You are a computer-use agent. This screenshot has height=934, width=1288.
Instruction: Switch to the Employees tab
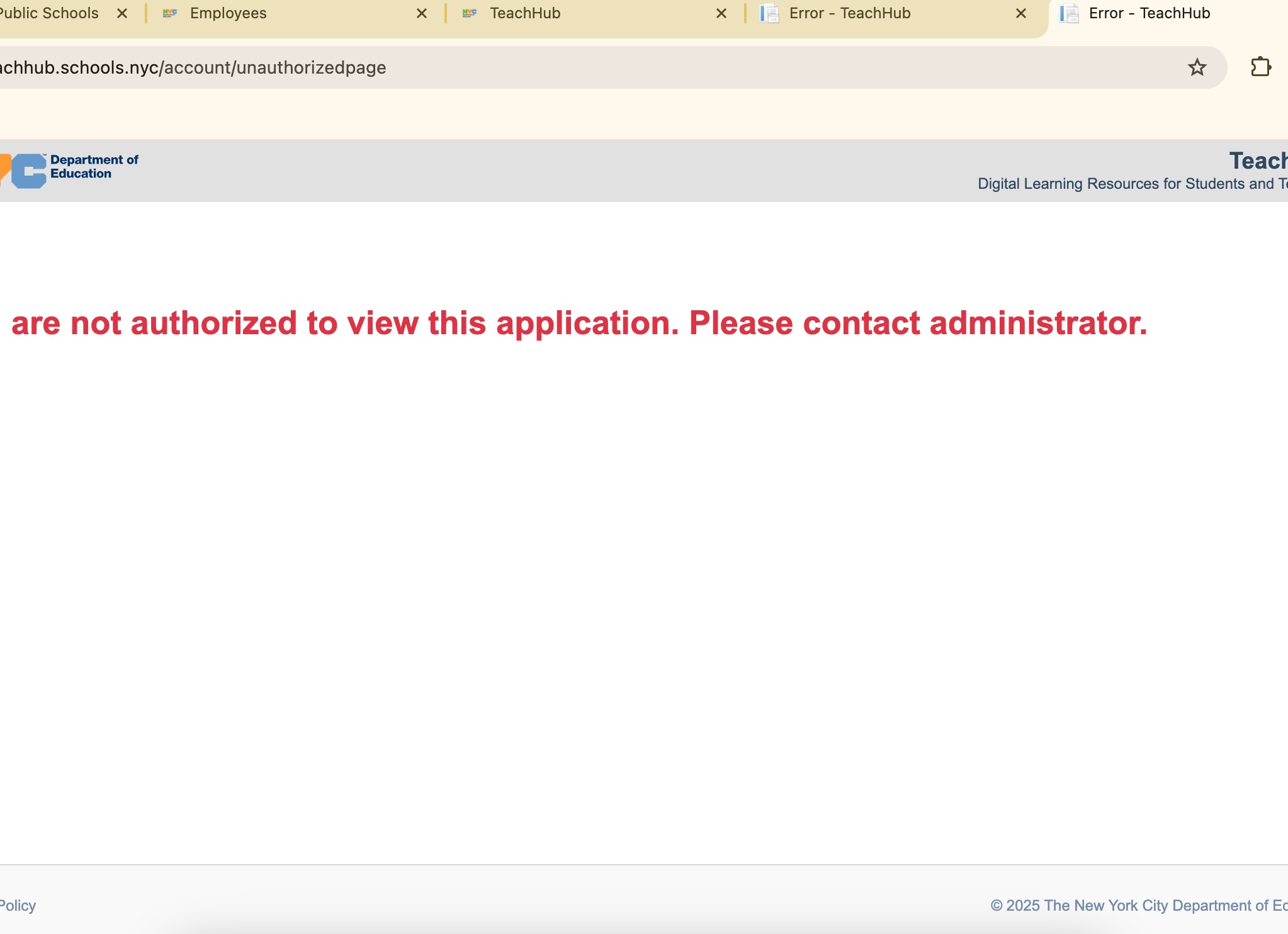click(229, 13)
